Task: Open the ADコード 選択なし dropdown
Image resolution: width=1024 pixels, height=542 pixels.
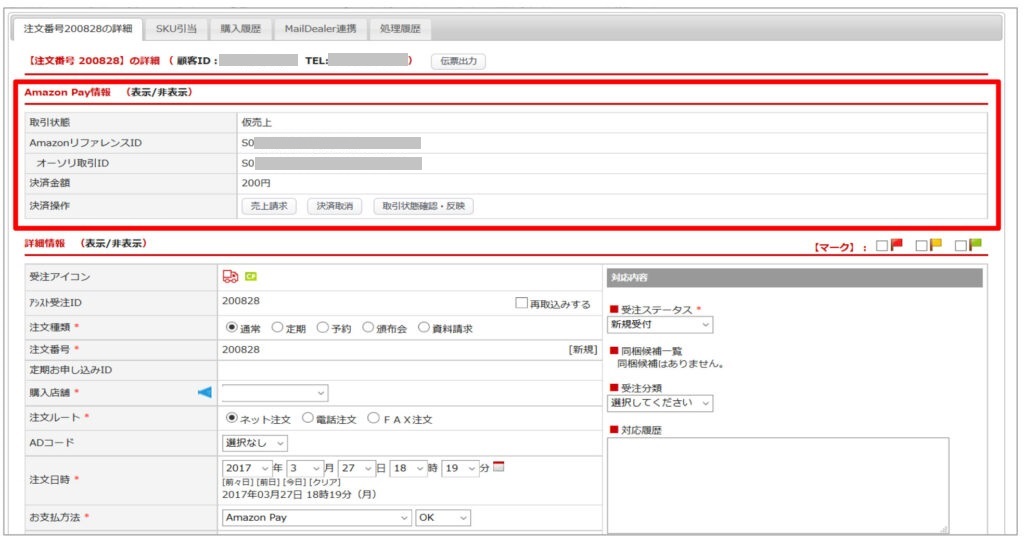Action: click(x=255, y=443)
